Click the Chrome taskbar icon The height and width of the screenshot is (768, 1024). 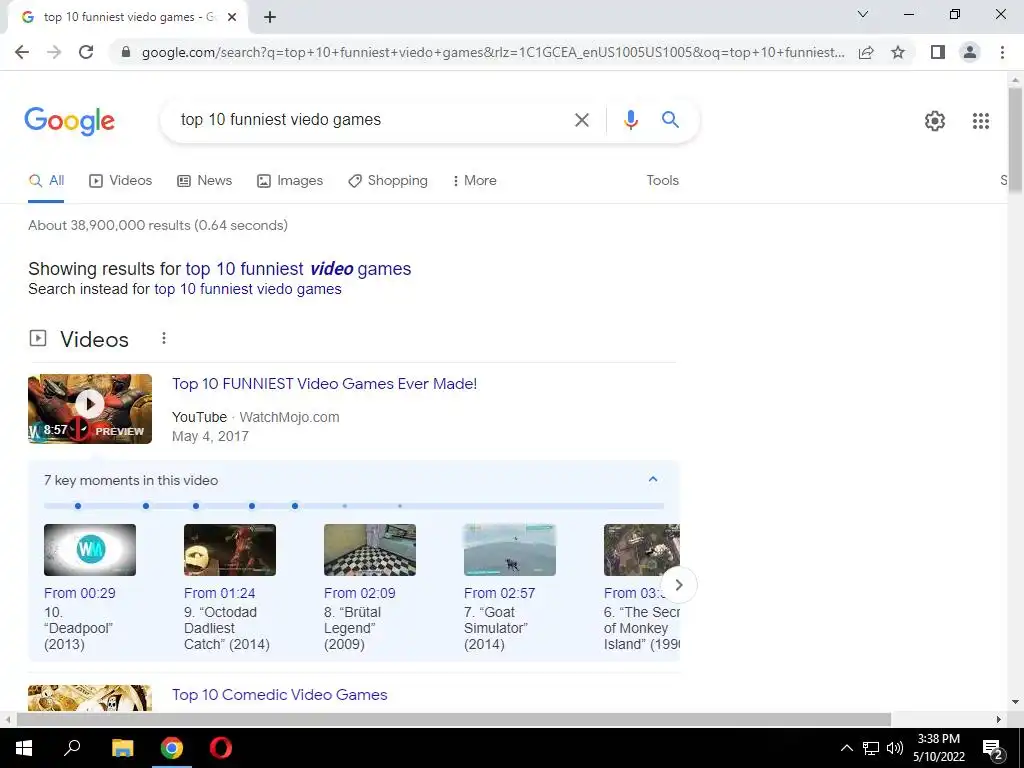(x=172, y=748)
